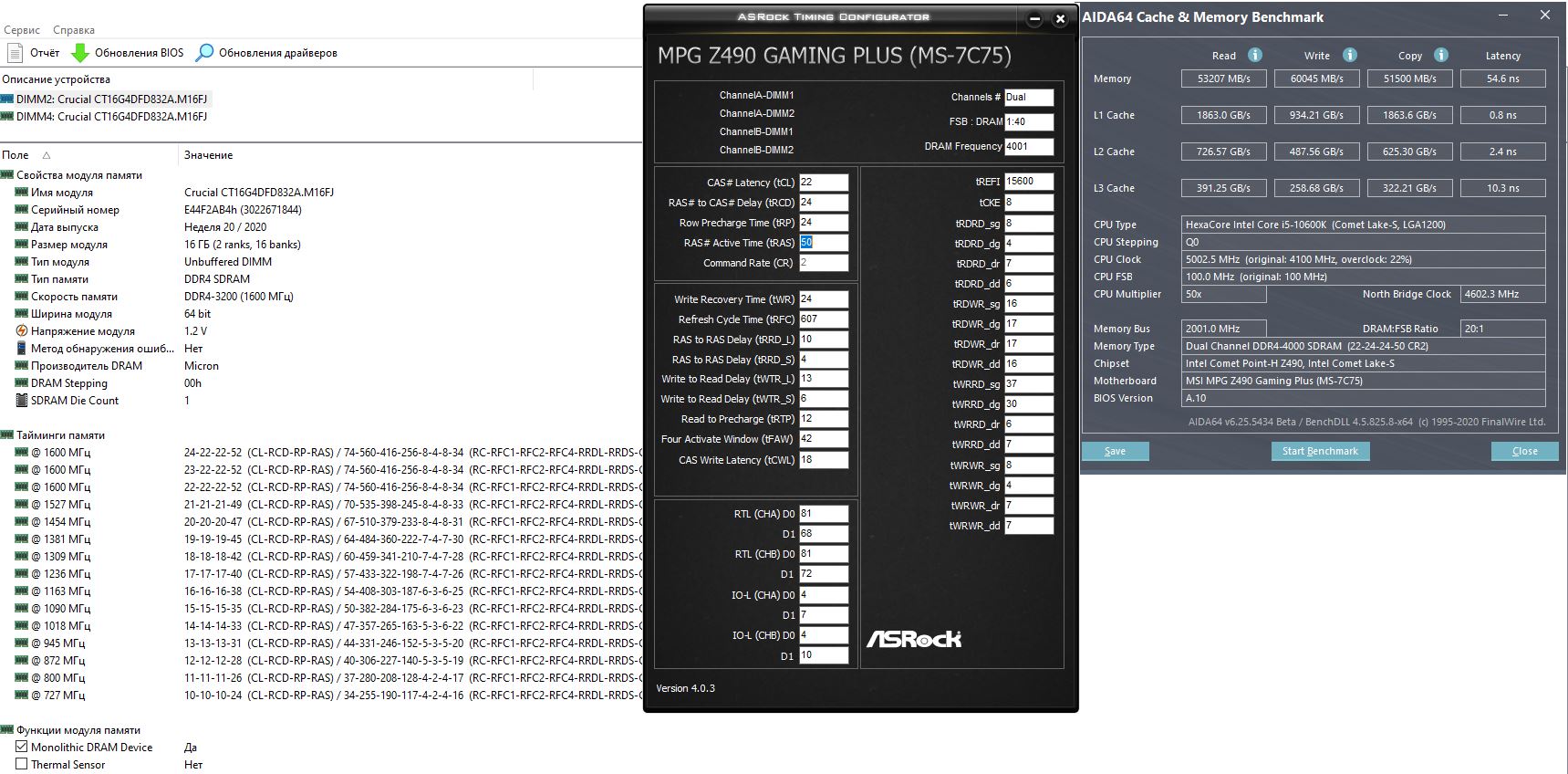Sort the list by the Поле column

(88, 155)
